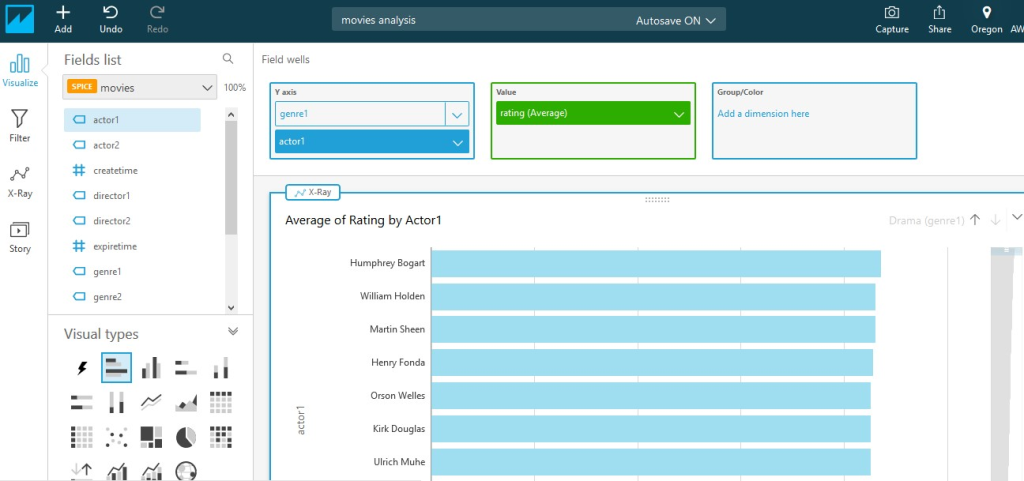Viewport: 1024px width, 481px height.
Task: Select the clustered bar combo chart type
Action: point(116,471)
